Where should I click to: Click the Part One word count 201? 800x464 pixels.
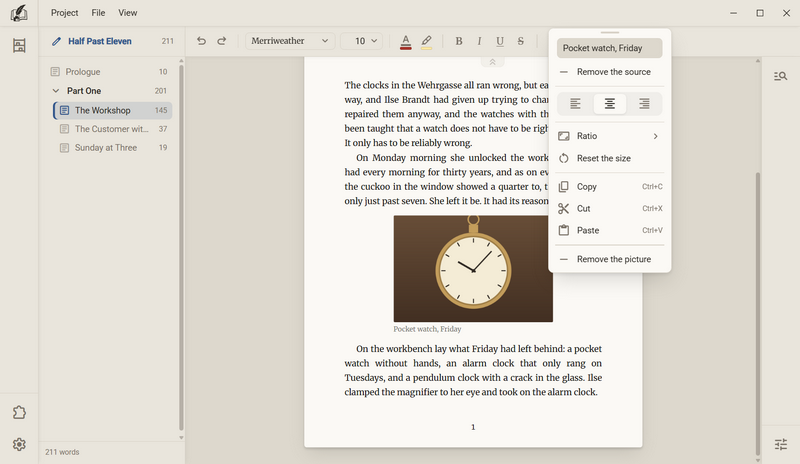click(161, 91)
